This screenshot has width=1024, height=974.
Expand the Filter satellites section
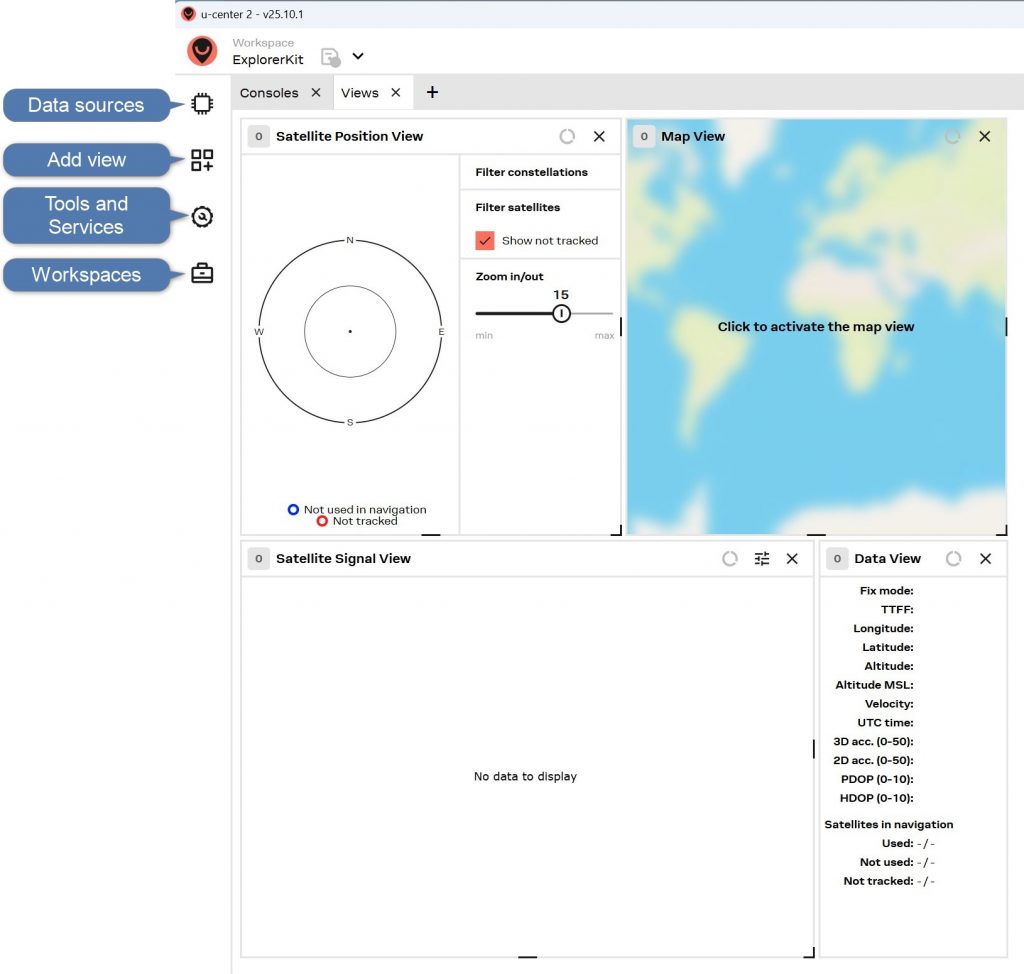click(x=517, y=207)
